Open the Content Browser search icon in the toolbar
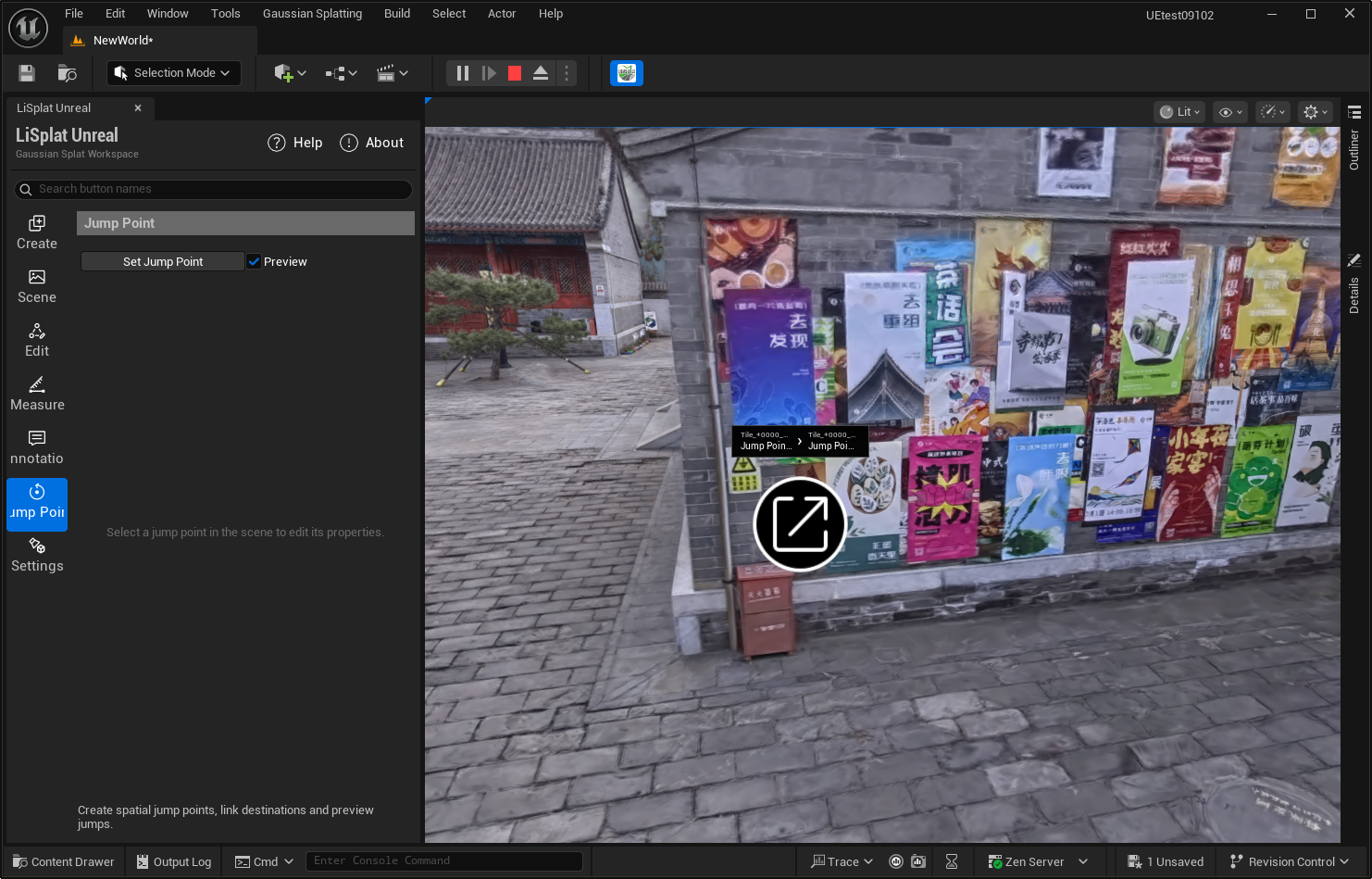The height and width of the screenshot is (879, 1372). coord(67,73)
